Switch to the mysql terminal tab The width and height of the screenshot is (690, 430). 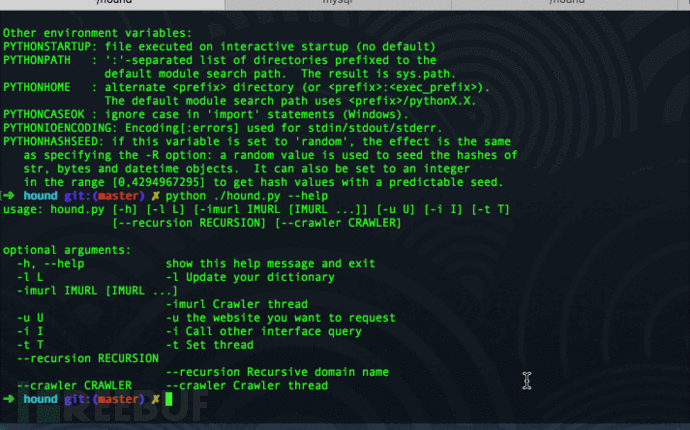[338, 4]
